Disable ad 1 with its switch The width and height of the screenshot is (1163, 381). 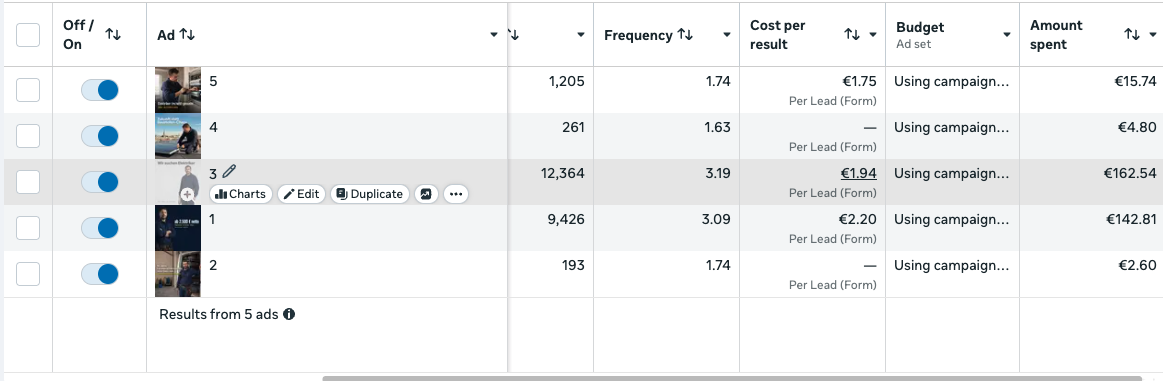click(100, 228)
